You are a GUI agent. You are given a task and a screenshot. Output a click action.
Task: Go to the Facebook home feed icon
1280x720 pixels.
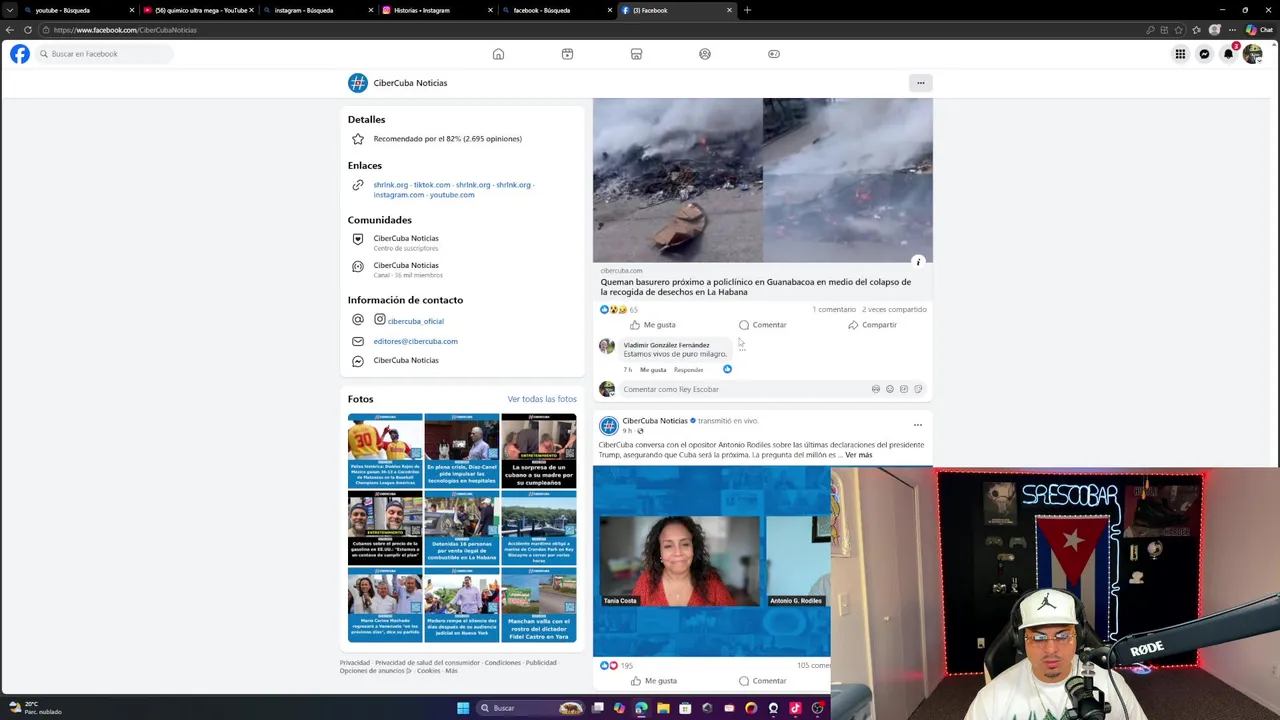498,54
